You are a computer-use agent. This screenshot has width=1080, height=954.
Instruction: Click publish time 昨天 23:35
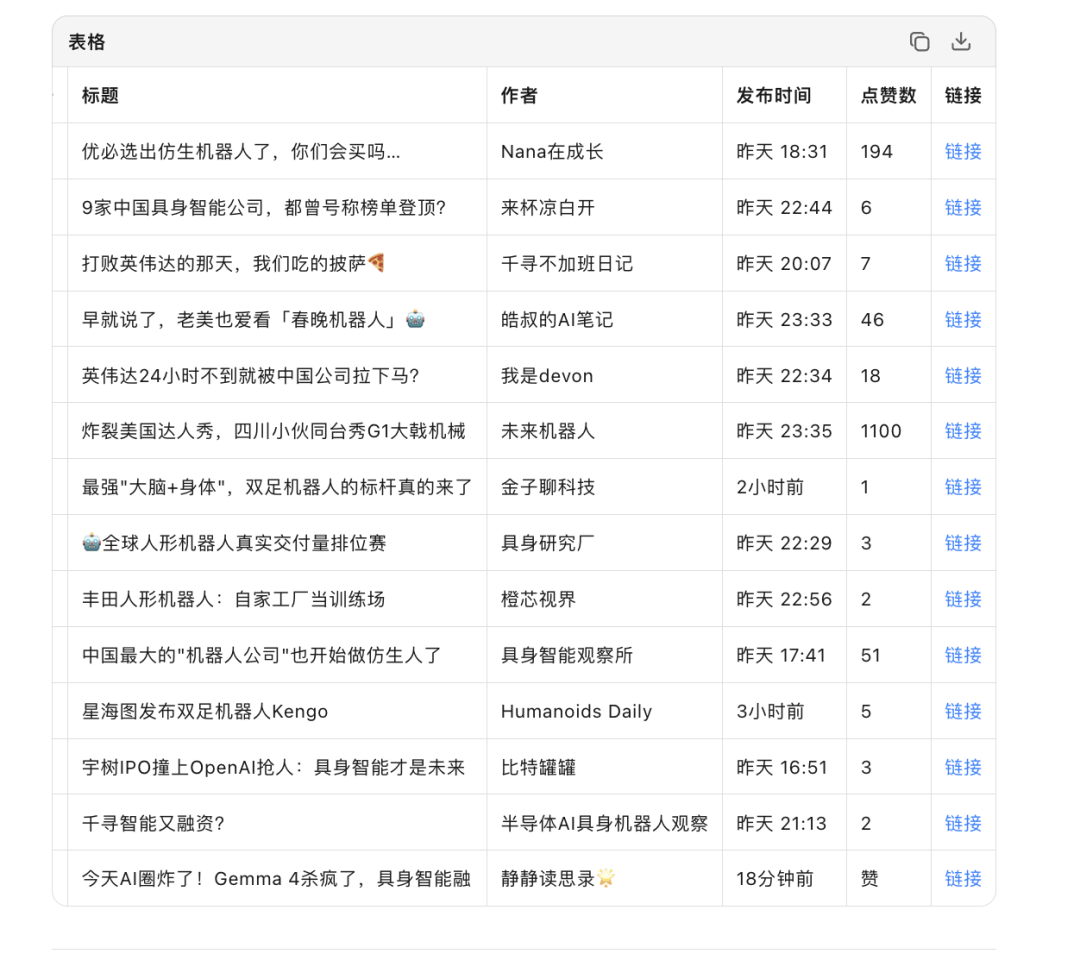click(x=784, y=431)
